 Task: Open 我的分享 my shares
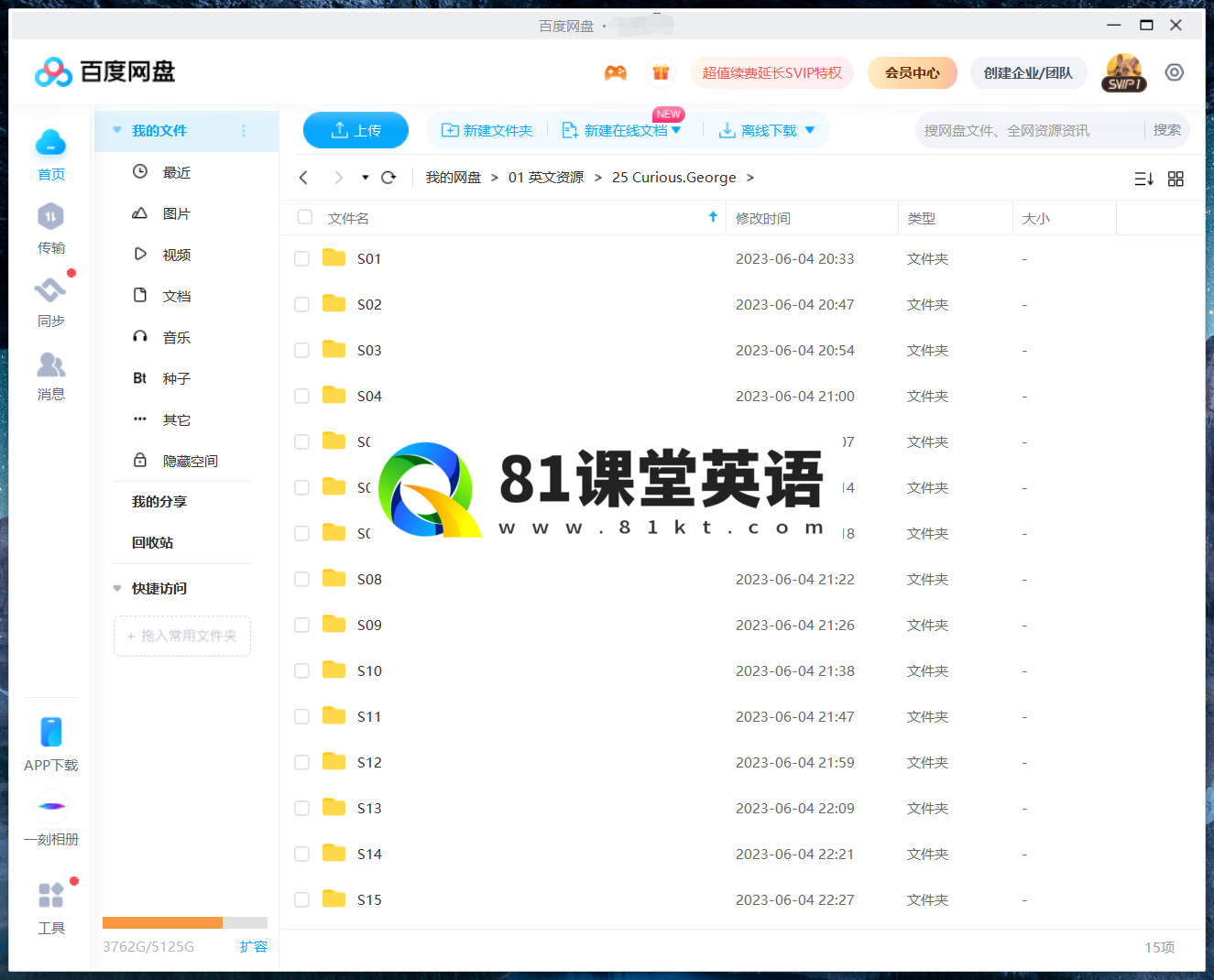159,501
